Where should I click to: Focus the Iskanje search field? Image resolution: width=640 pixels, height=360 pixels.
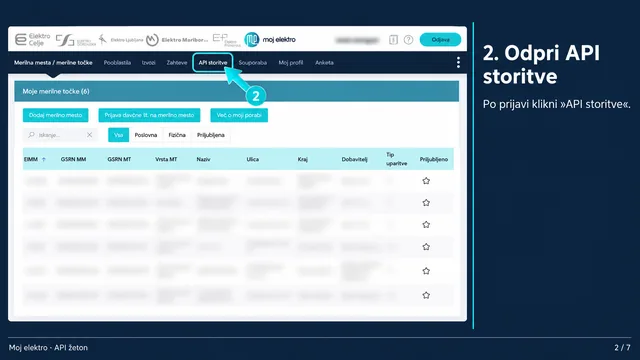(60, 135)
